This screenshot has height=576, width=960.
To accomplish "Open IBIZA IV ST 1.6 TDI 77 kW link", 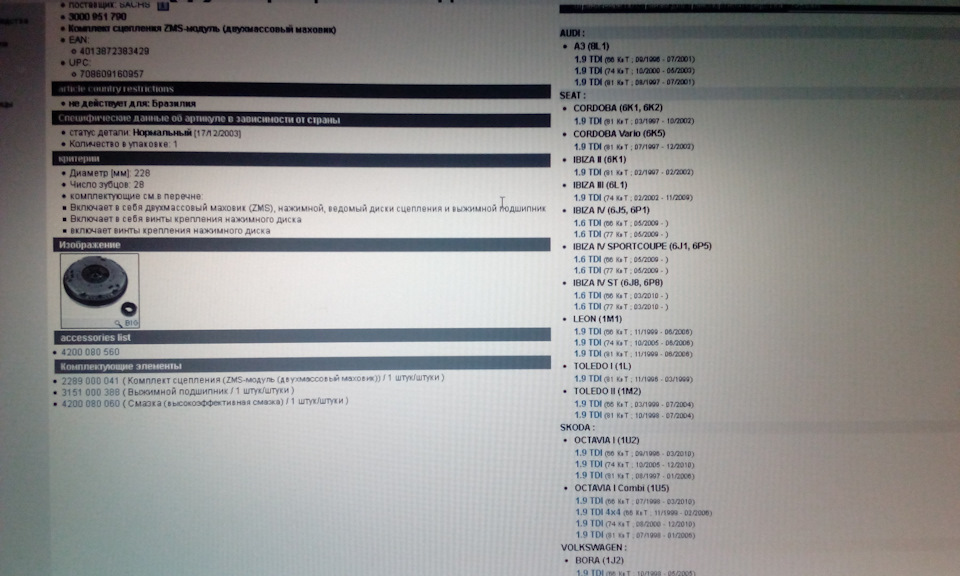I will 587,307.
